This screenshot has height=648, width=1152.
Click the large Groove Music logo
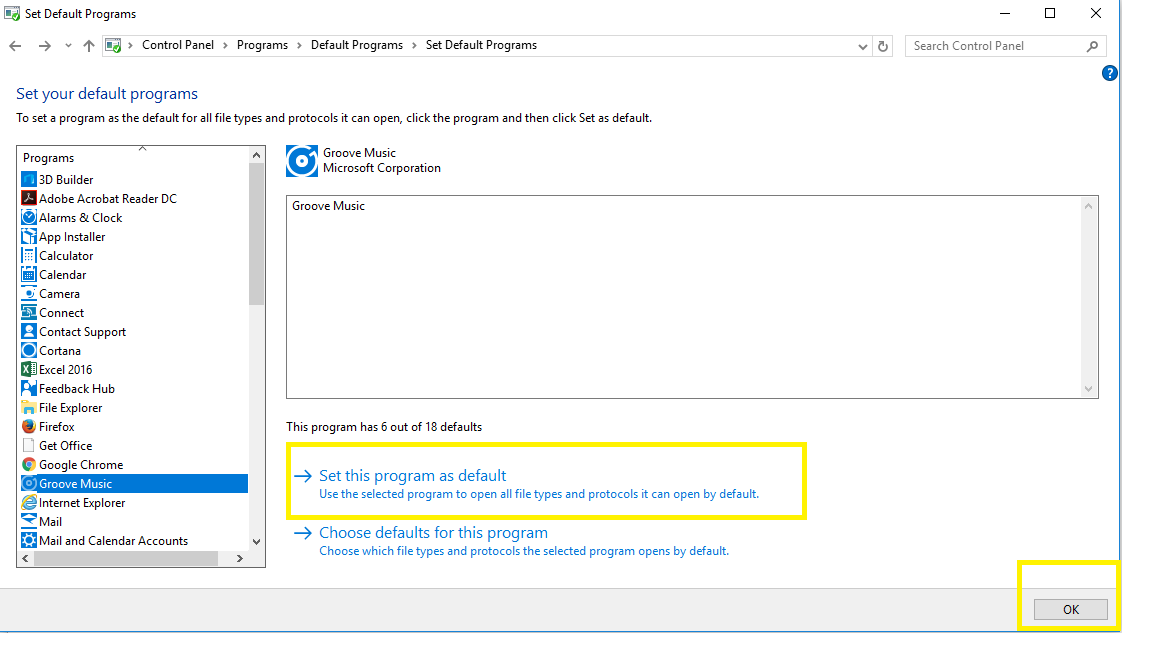point(302,161)
